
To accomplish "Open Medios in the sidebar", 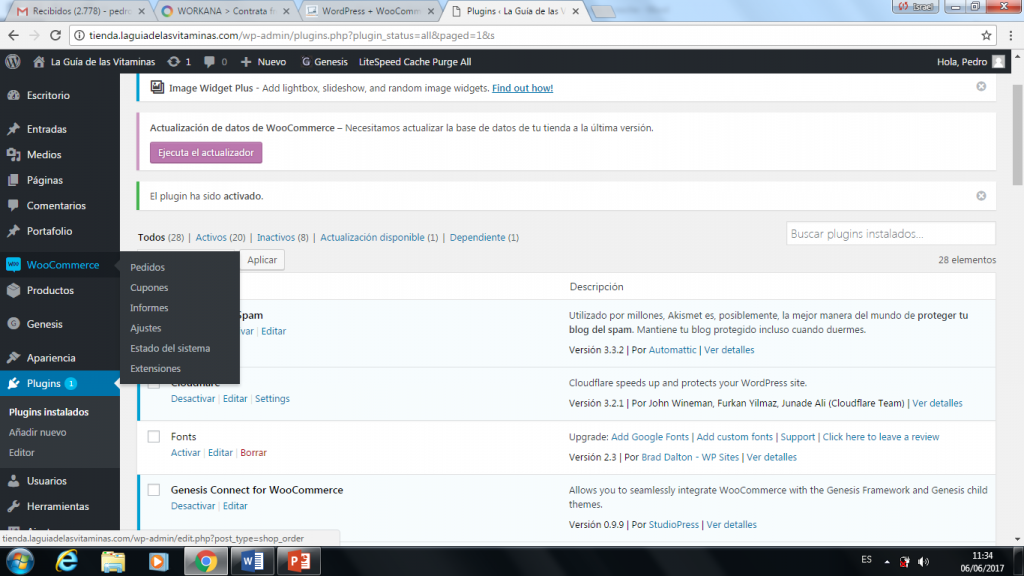I will 44,154.
